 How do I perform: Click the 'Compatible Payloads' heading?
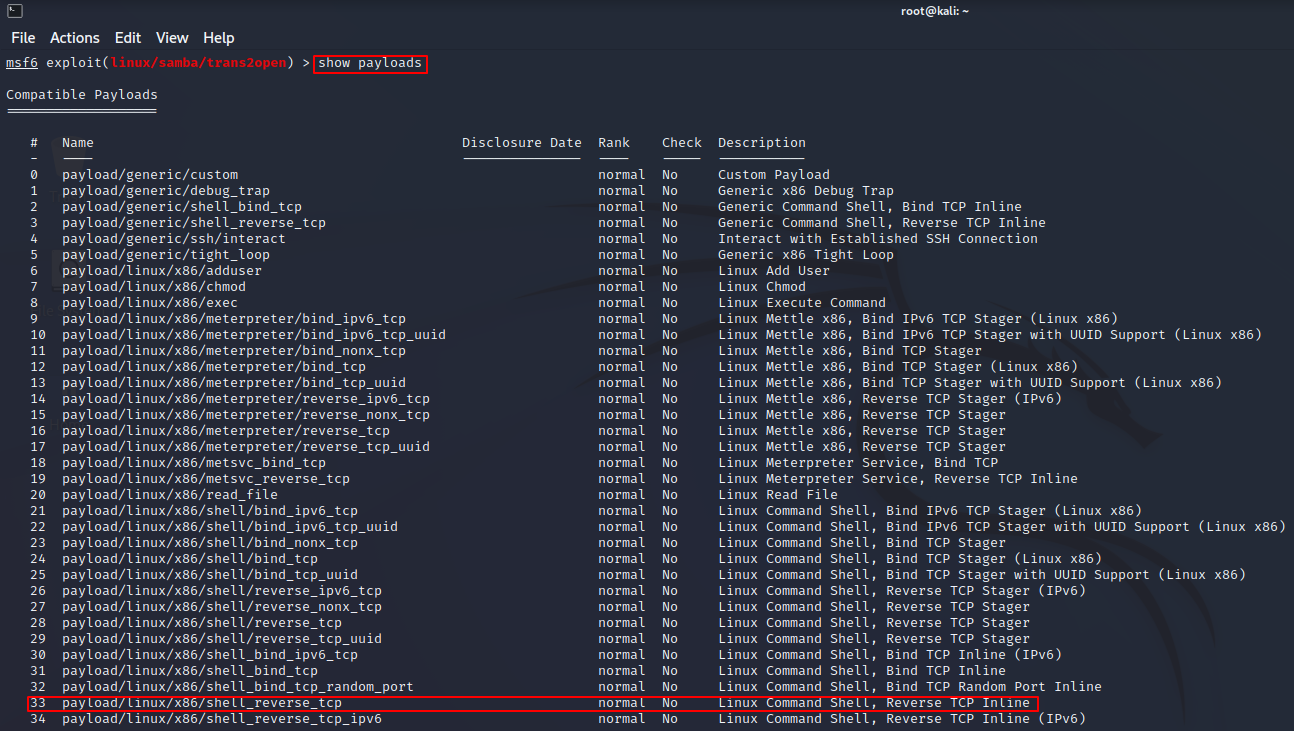pos(82,95)
